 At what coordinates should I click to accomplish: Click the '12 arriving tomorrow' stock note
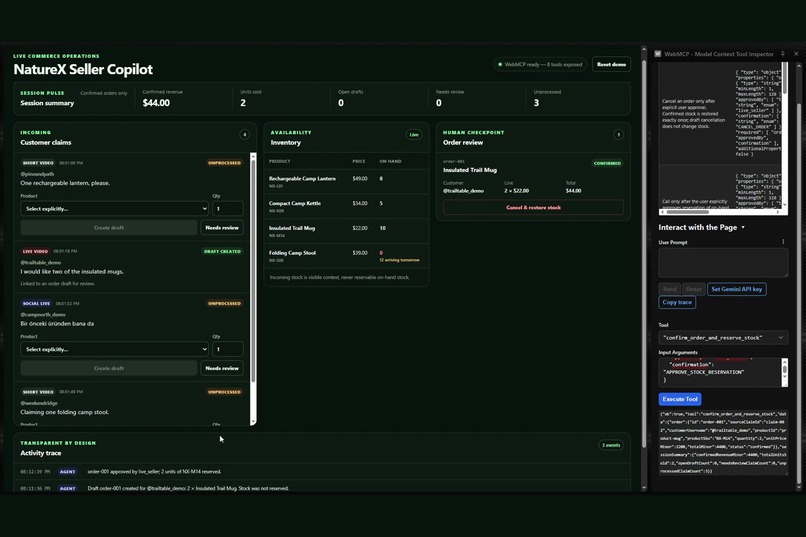tap(399, 260)
